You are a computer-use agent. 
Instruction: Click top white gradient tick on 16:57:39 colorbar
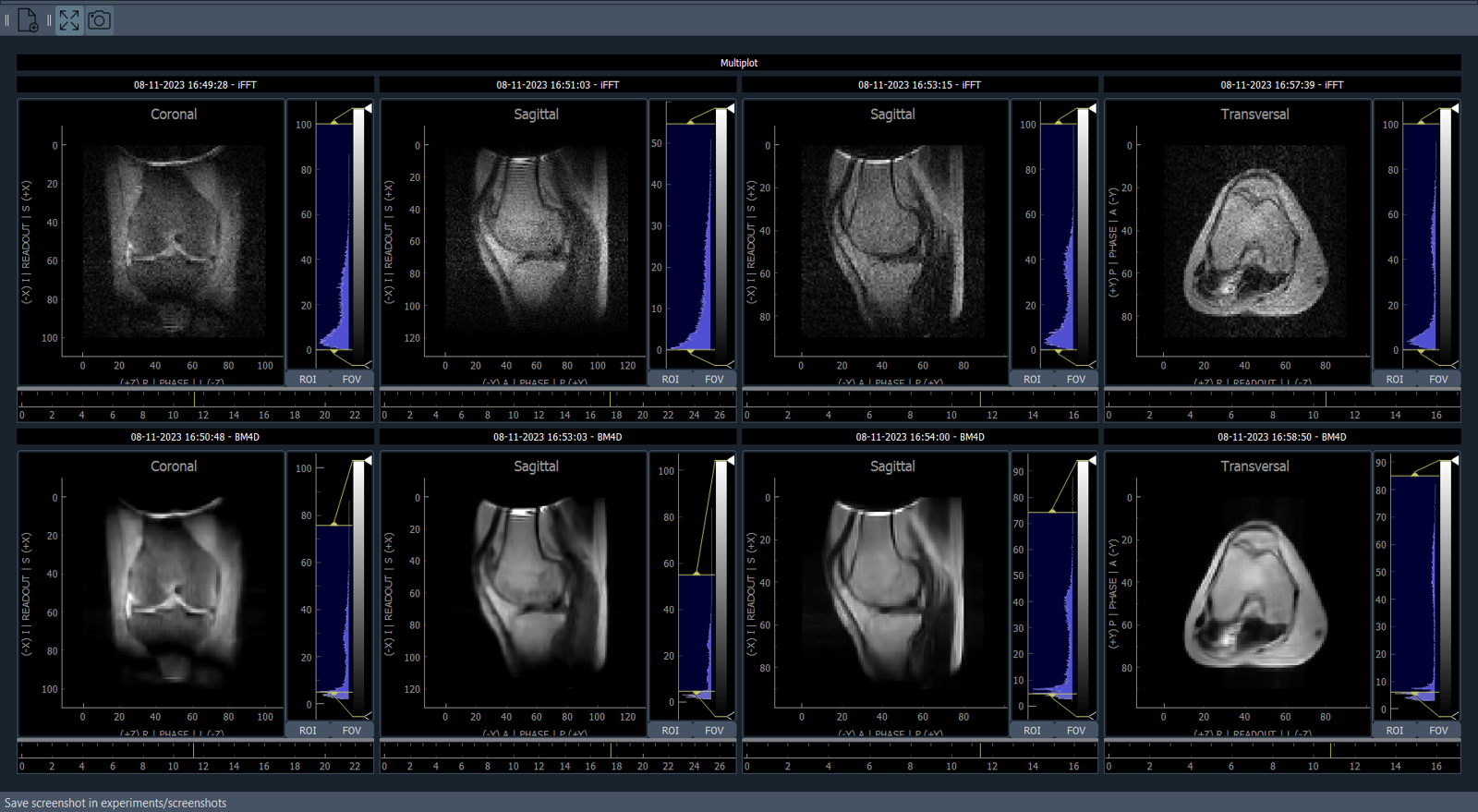pos(1454,109)
